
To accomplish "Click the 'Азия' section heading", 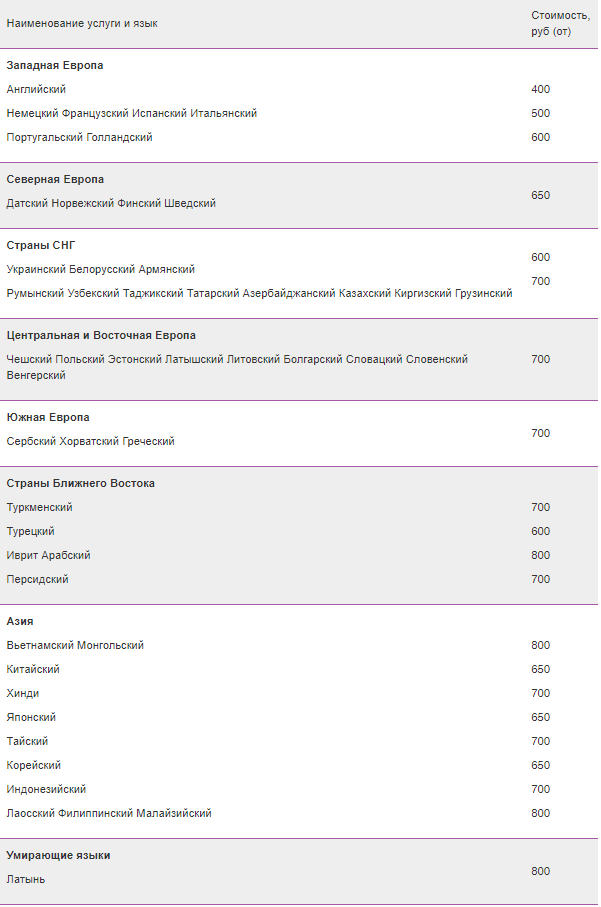I will [x=20, y=621].
